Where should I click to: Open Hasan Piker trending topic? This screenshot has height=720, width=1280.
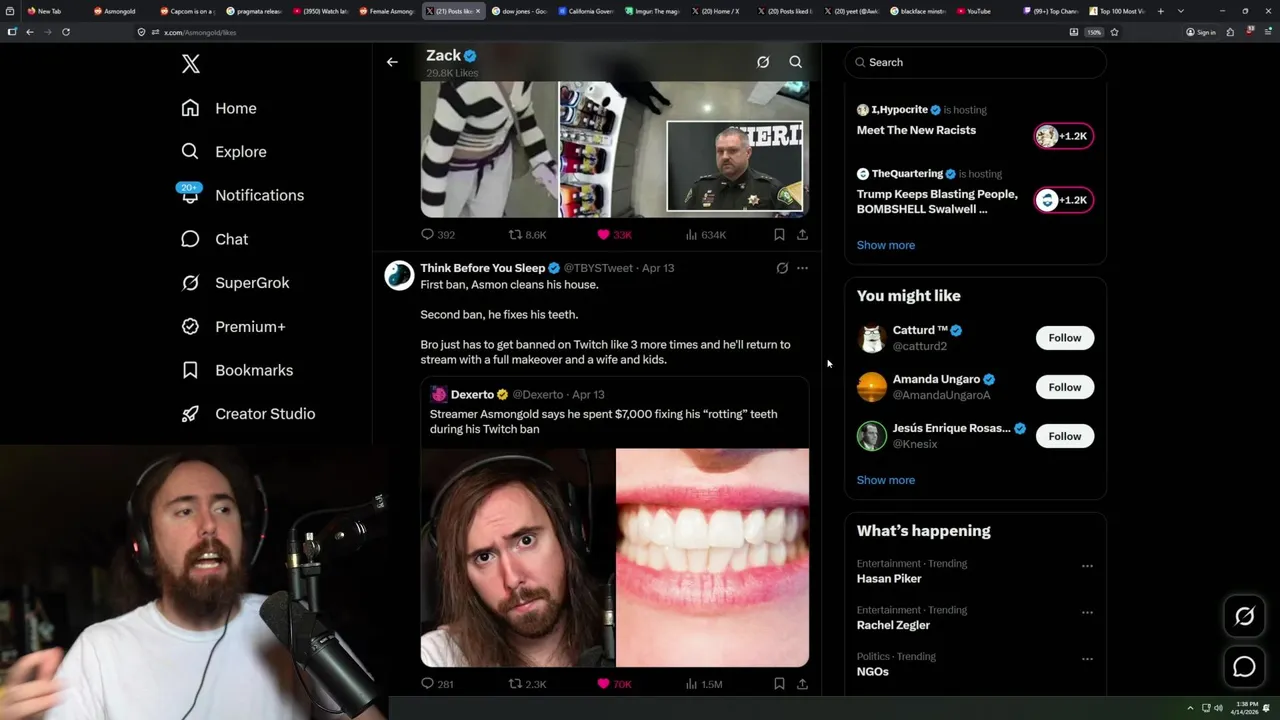pyautogui.click(x=889, y=579)
